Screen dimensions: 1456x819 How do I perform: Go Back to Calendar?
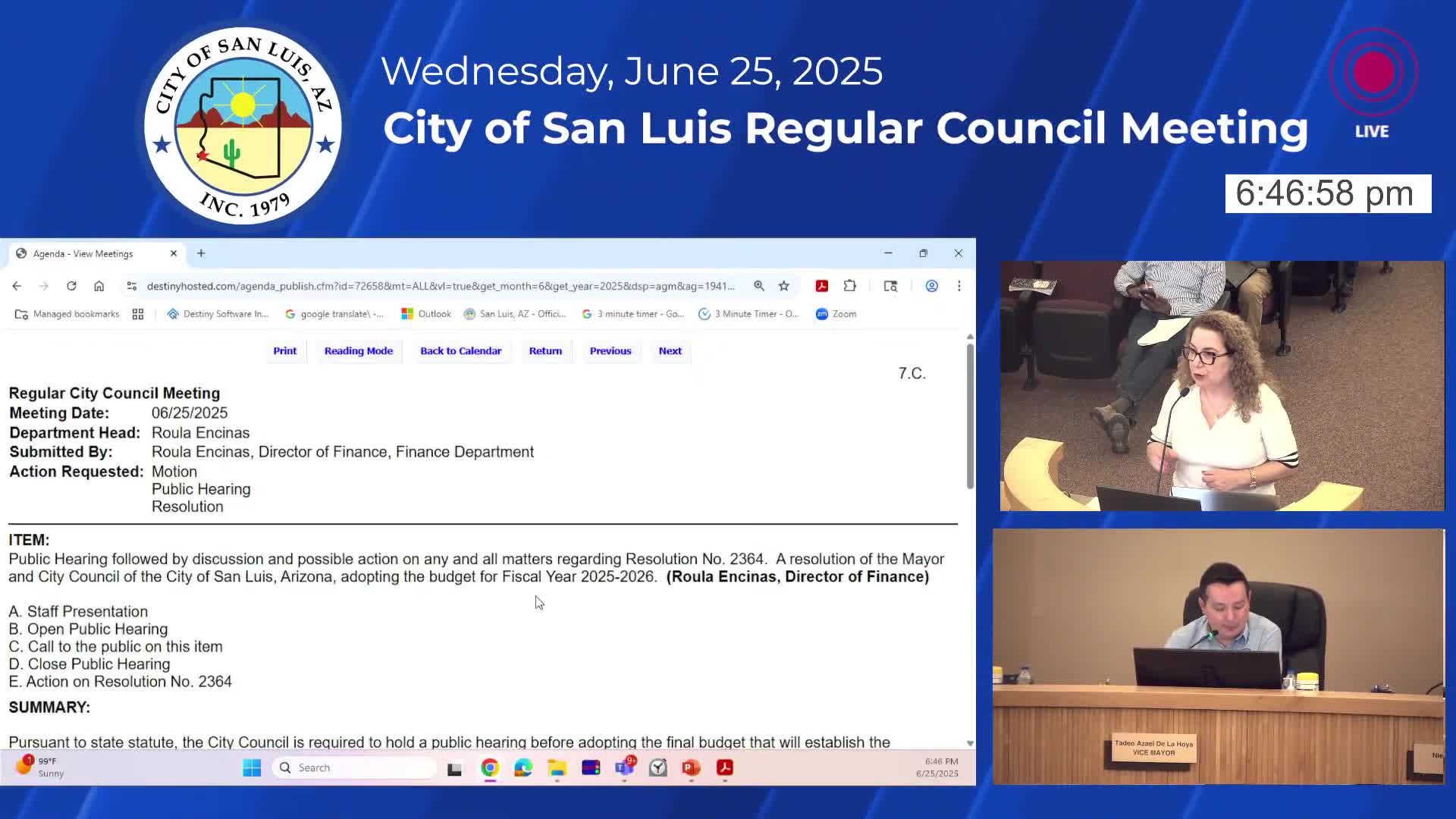pos(461,351)
